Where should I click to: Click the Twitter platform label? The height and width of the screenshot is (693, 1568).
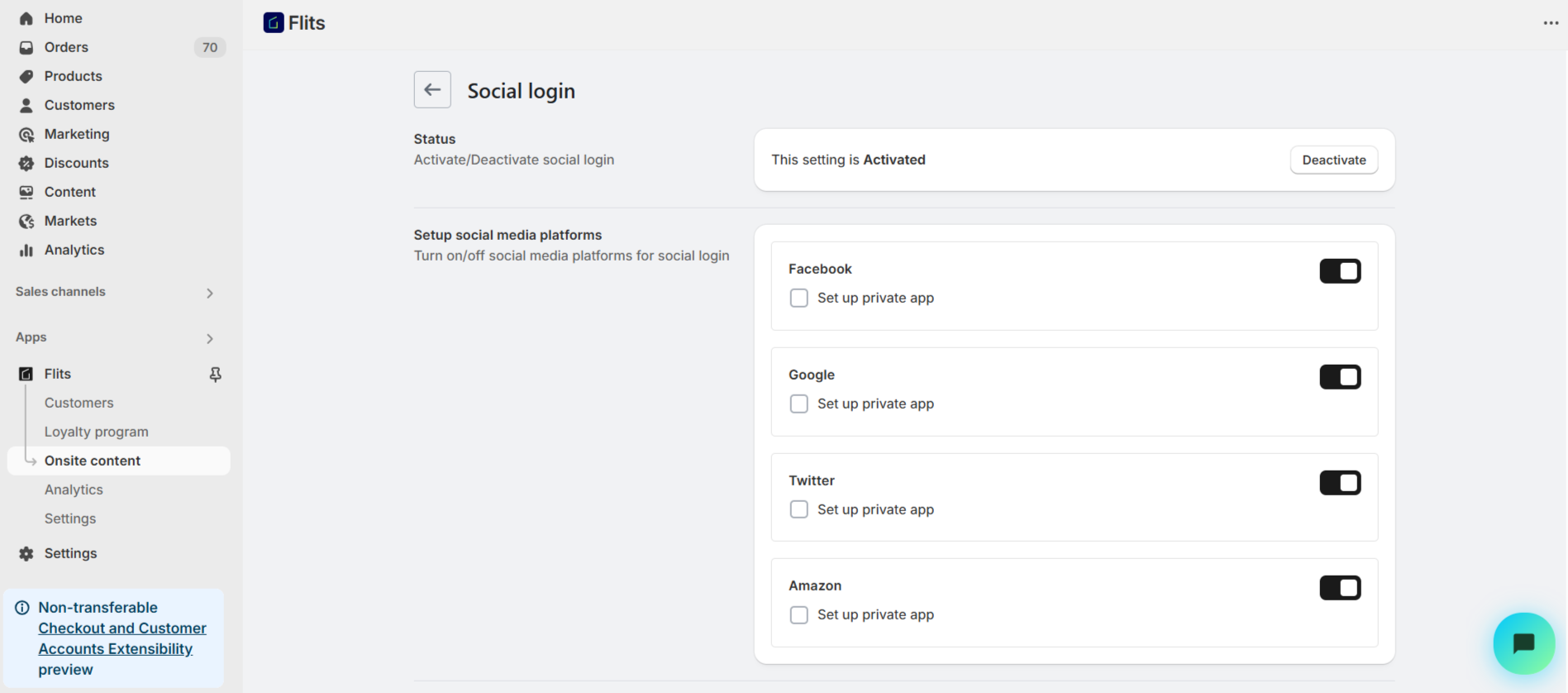[812, 480]
